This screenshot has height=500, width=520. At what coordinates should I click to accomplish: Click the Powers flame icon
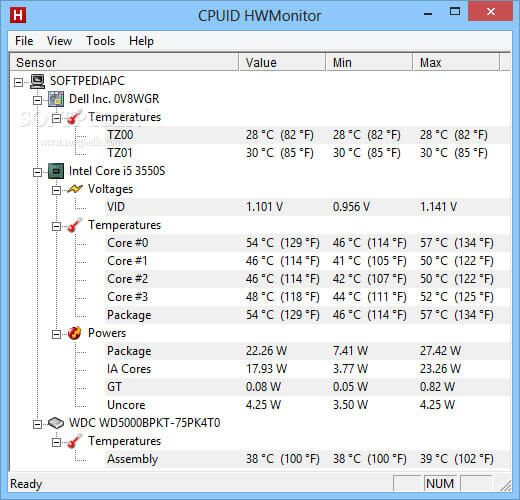click(x=75, y=333)
